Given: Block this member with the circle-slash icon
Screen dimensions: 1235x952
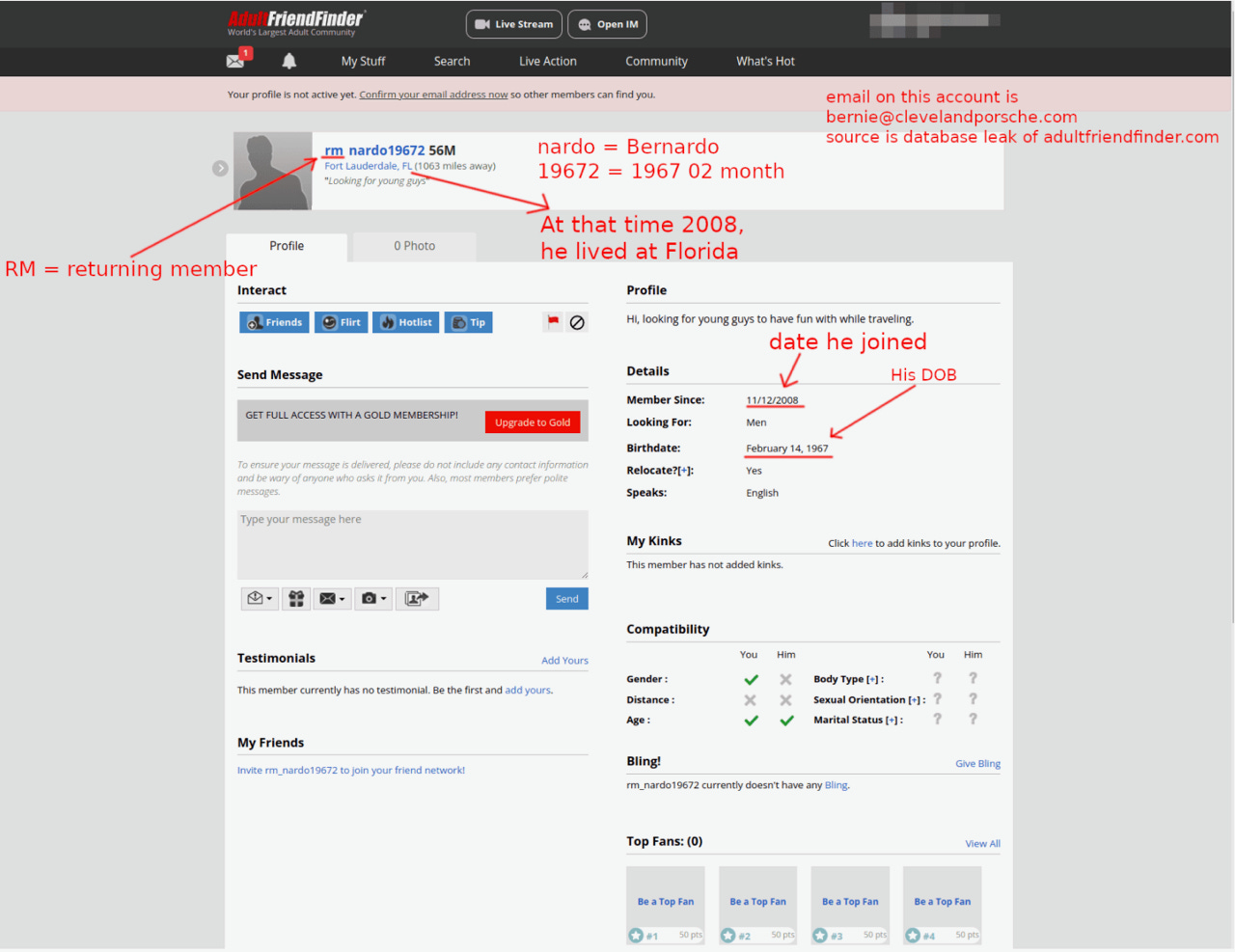Looking at the screenshot, I should click(577, 322).
